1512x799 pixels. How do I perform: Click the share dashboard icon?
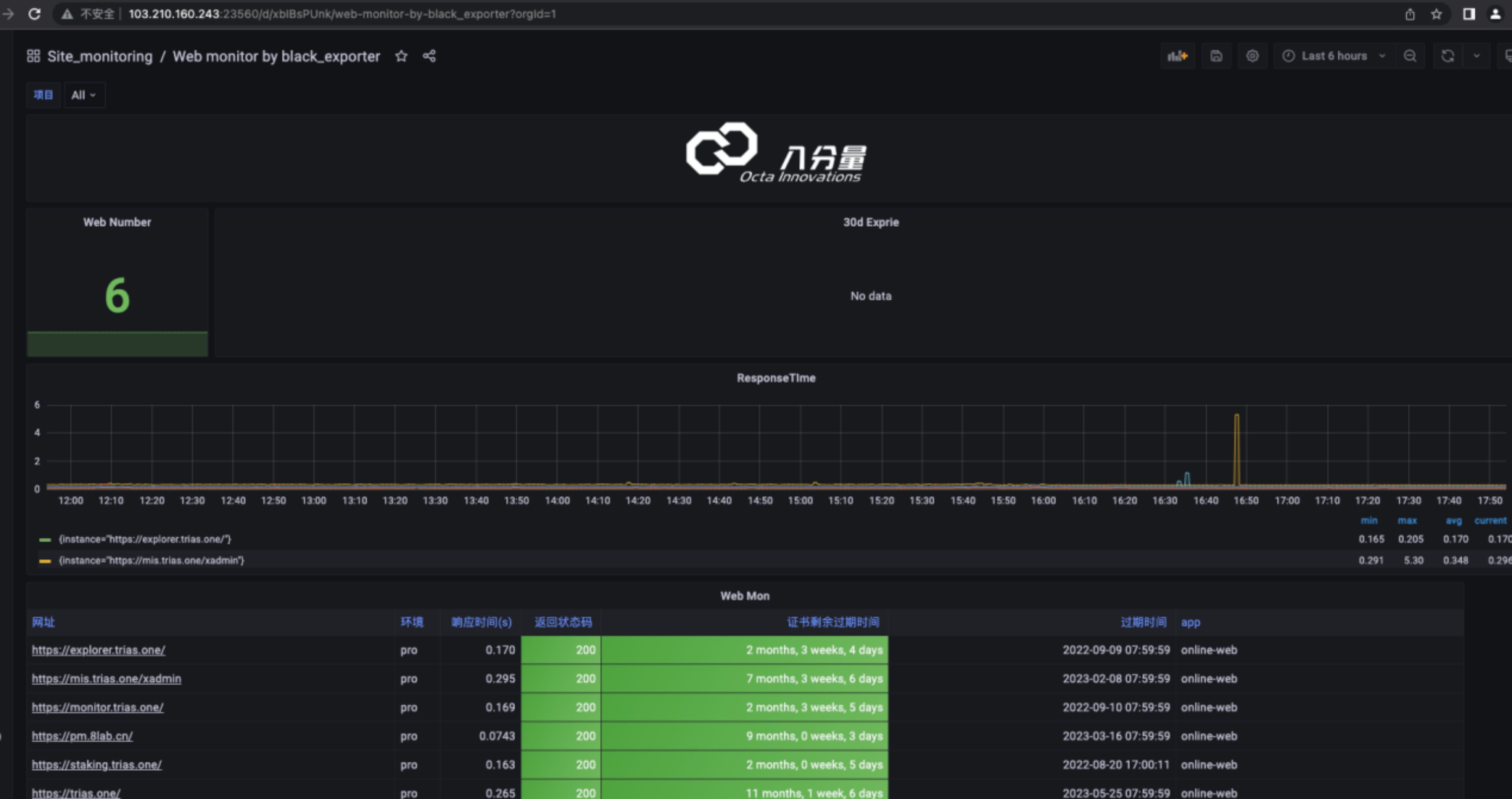coord(429,56)
